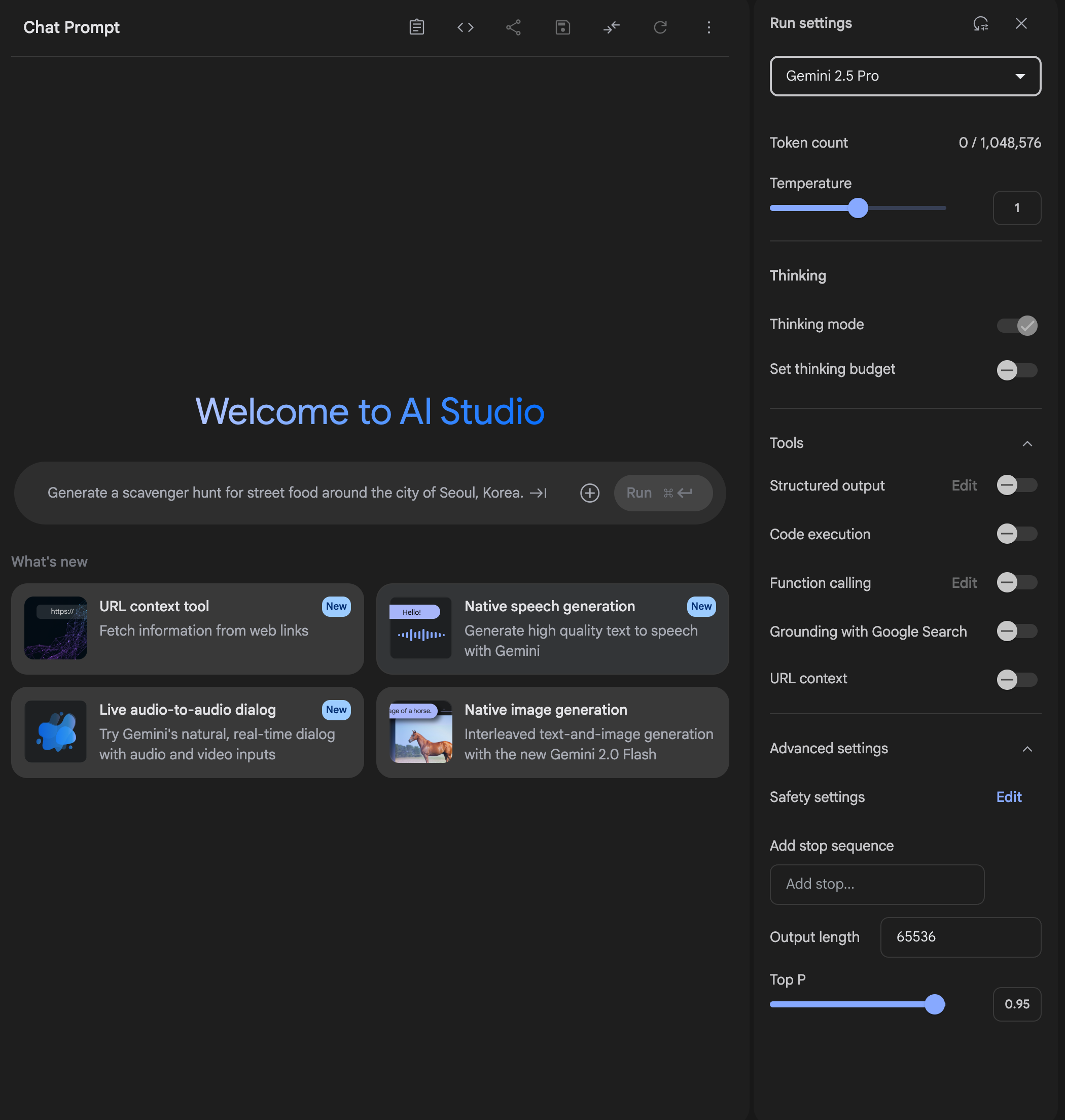The height and width of the screenshot is (1120, 1065).
Task: Click the compare mode arrows icon
Action: [x=612, y=27]
